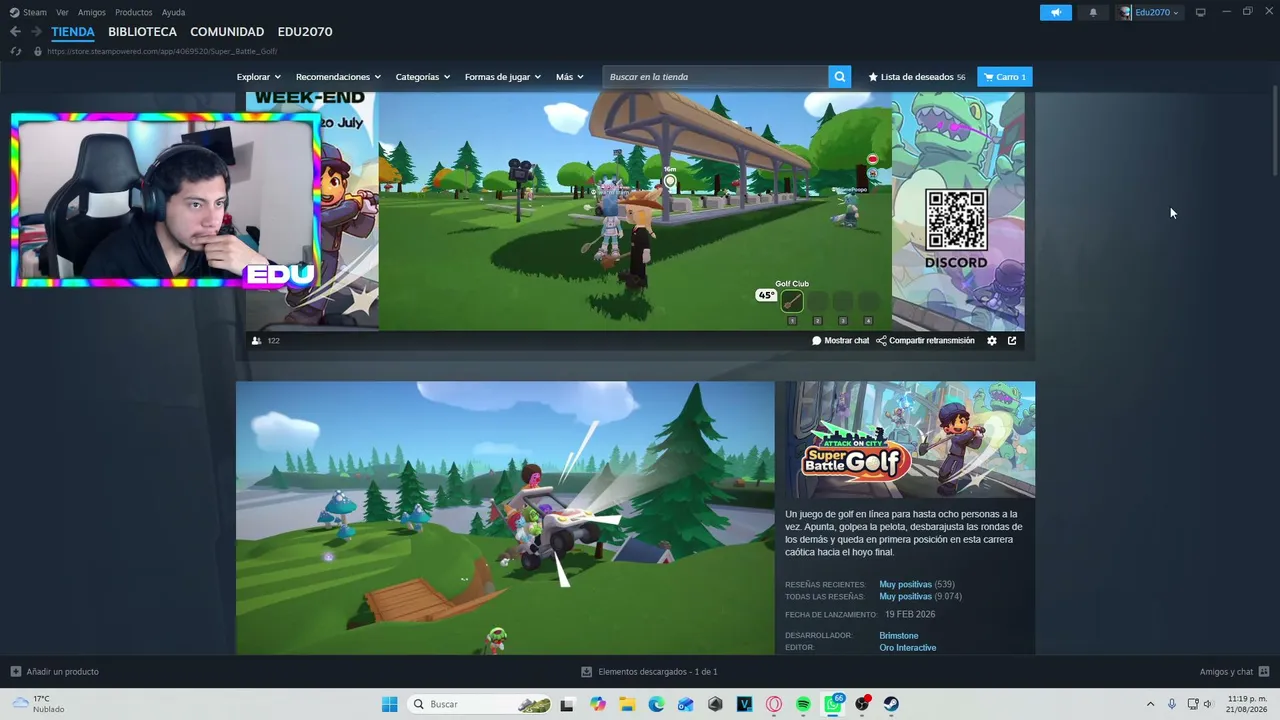Open the weather widget 17°C Nublado

(x=38, y=704)
